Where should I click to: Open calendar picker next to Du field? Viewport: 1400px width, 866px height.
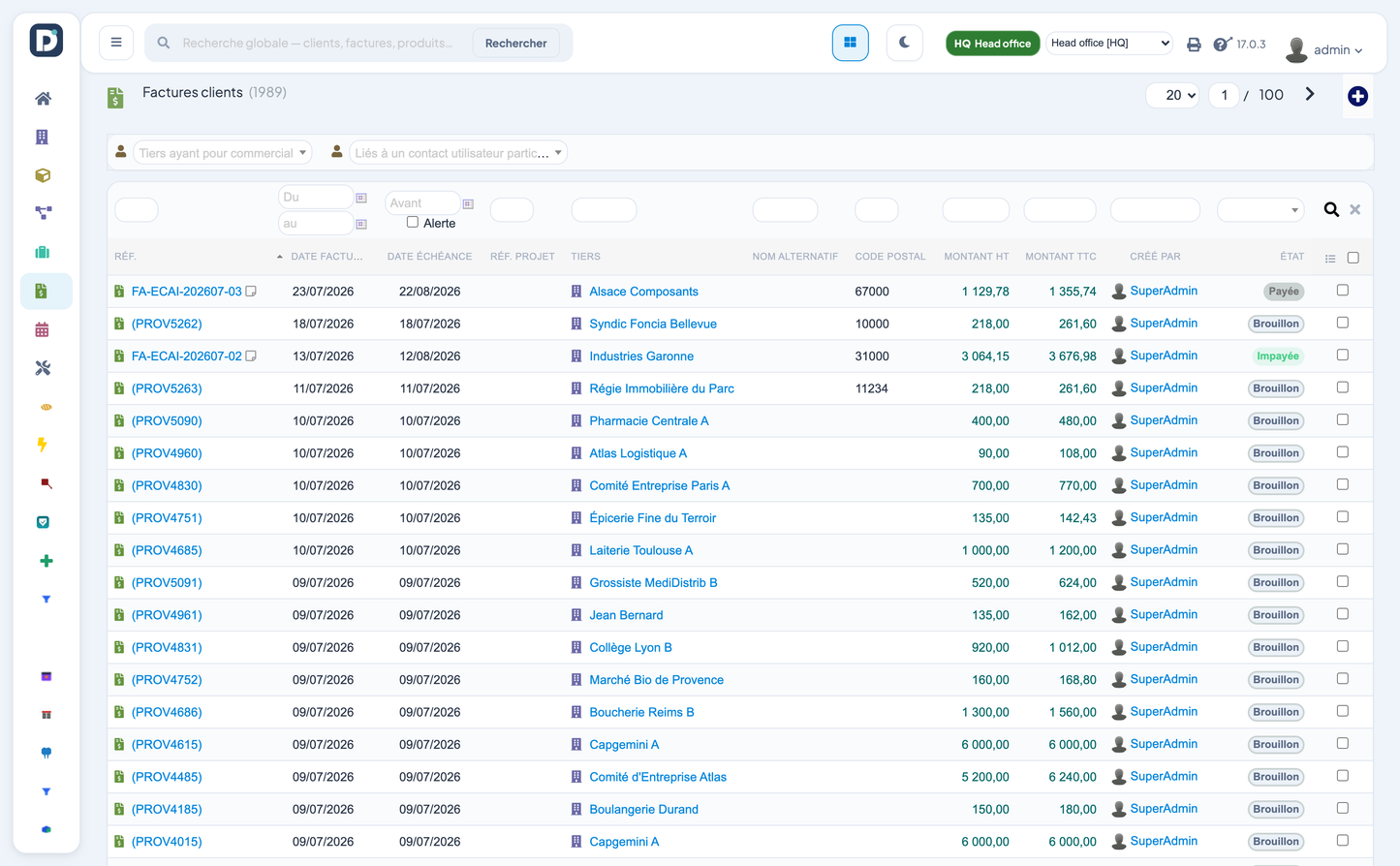pyautogui.click(x=361, y=198)
